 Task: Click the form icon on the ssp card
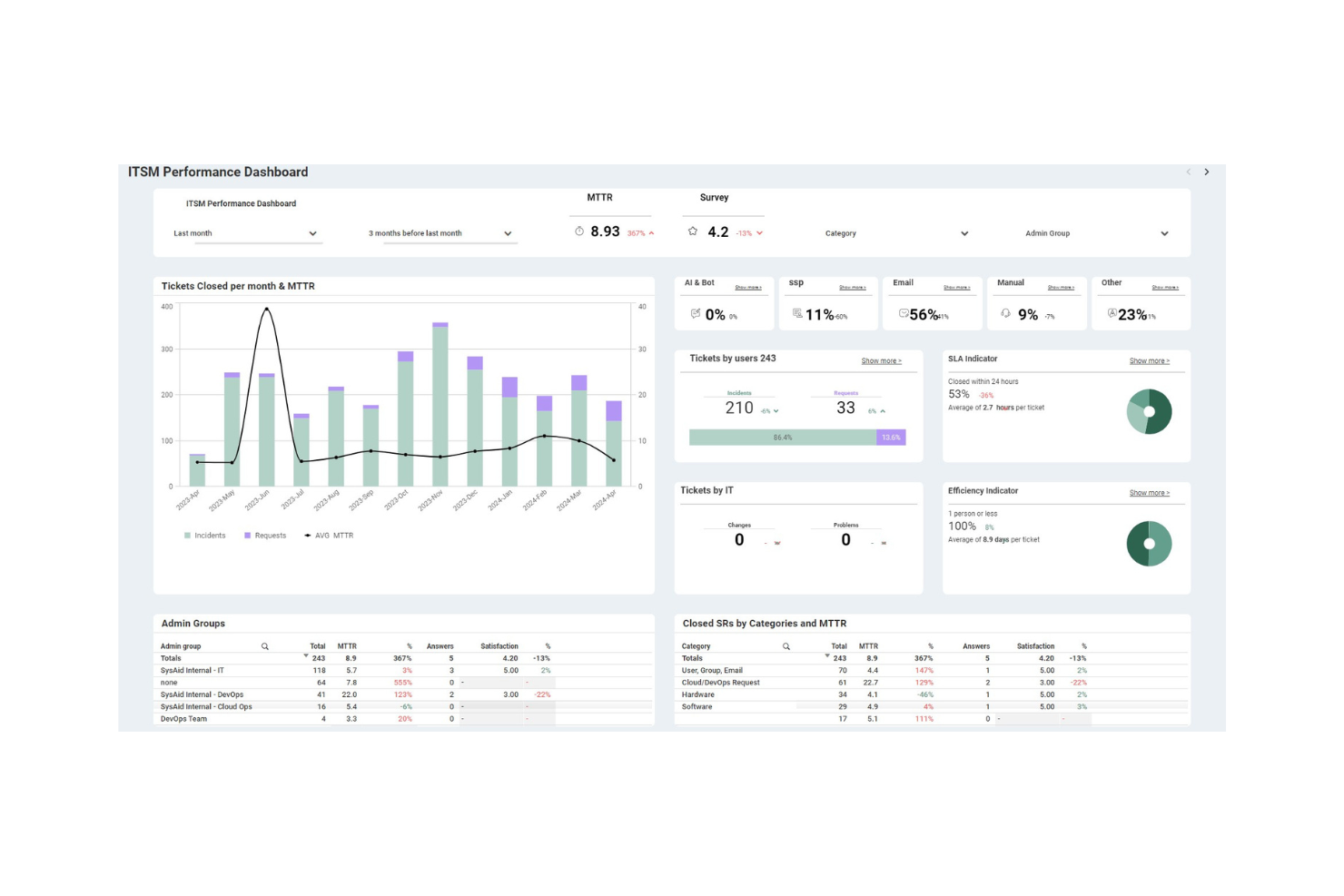click(796, 315)
